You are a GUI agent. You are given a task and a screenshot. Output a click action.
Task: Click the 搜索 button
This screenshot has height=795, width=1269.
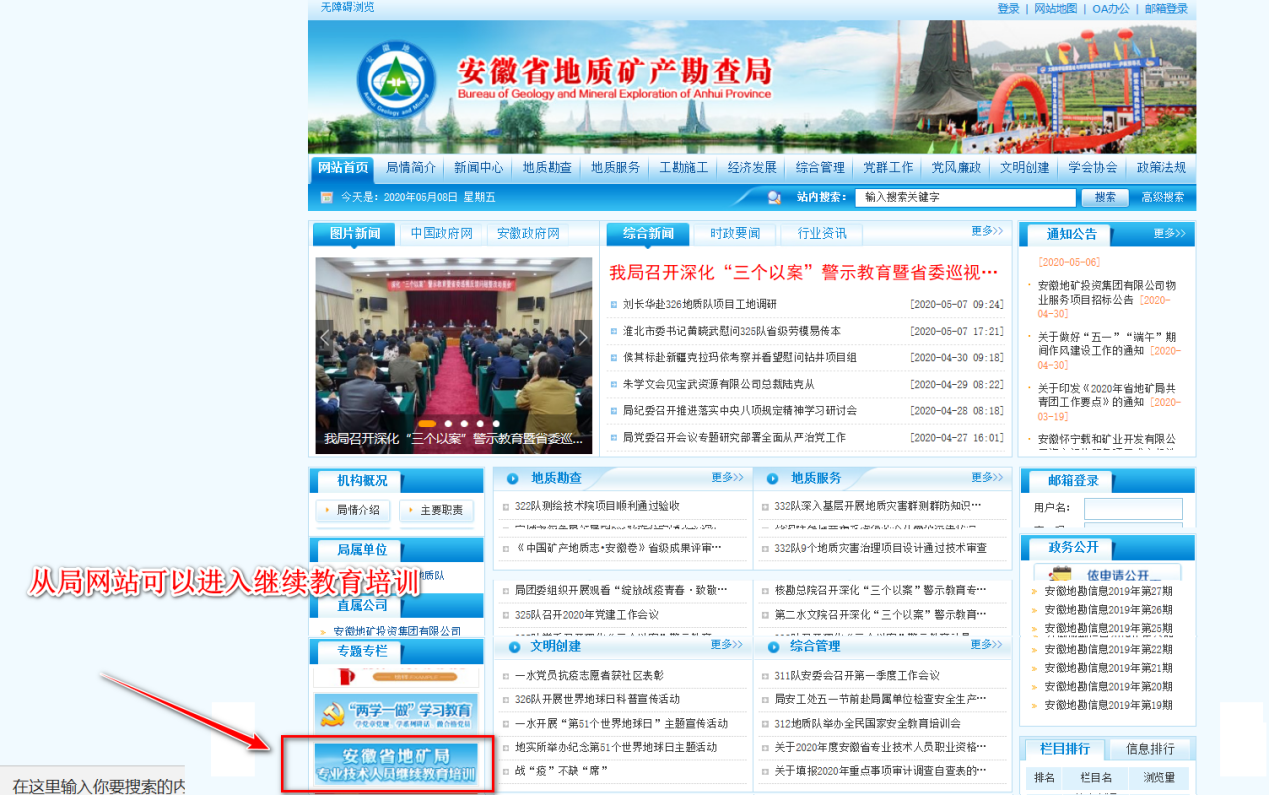click(1105, 198)
